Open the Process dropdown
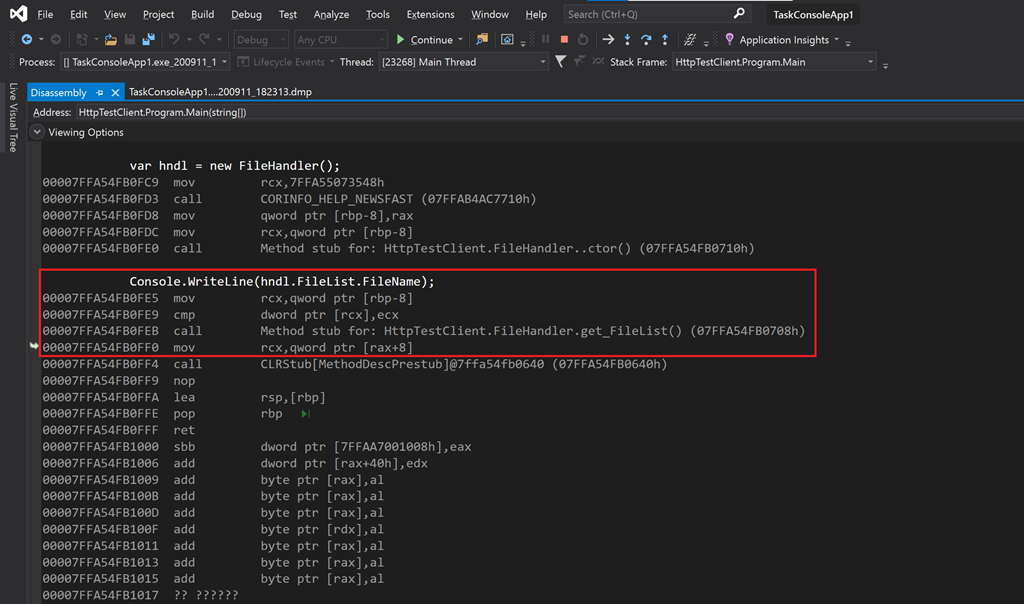The width and height of the screenshot is (1024, 604). pos(145,62)
